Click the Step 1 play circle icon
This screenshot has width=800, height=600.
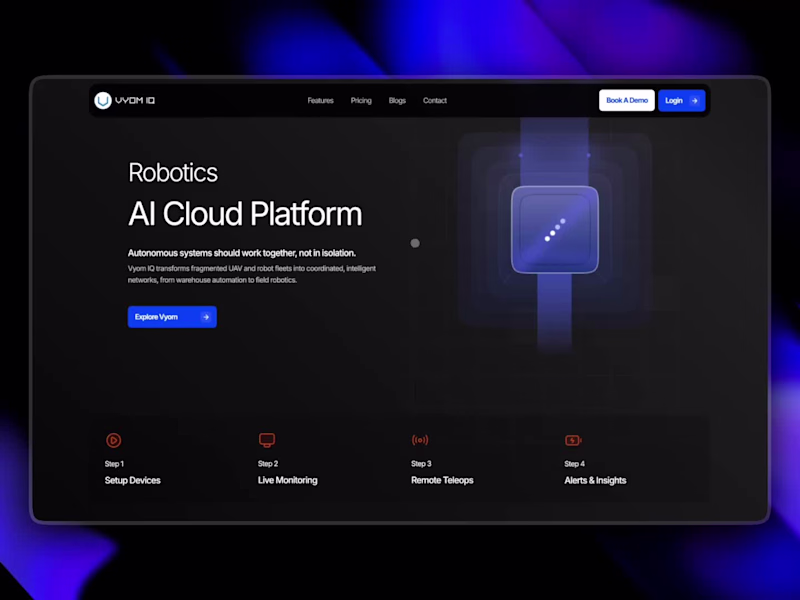[x=113, y=440]
